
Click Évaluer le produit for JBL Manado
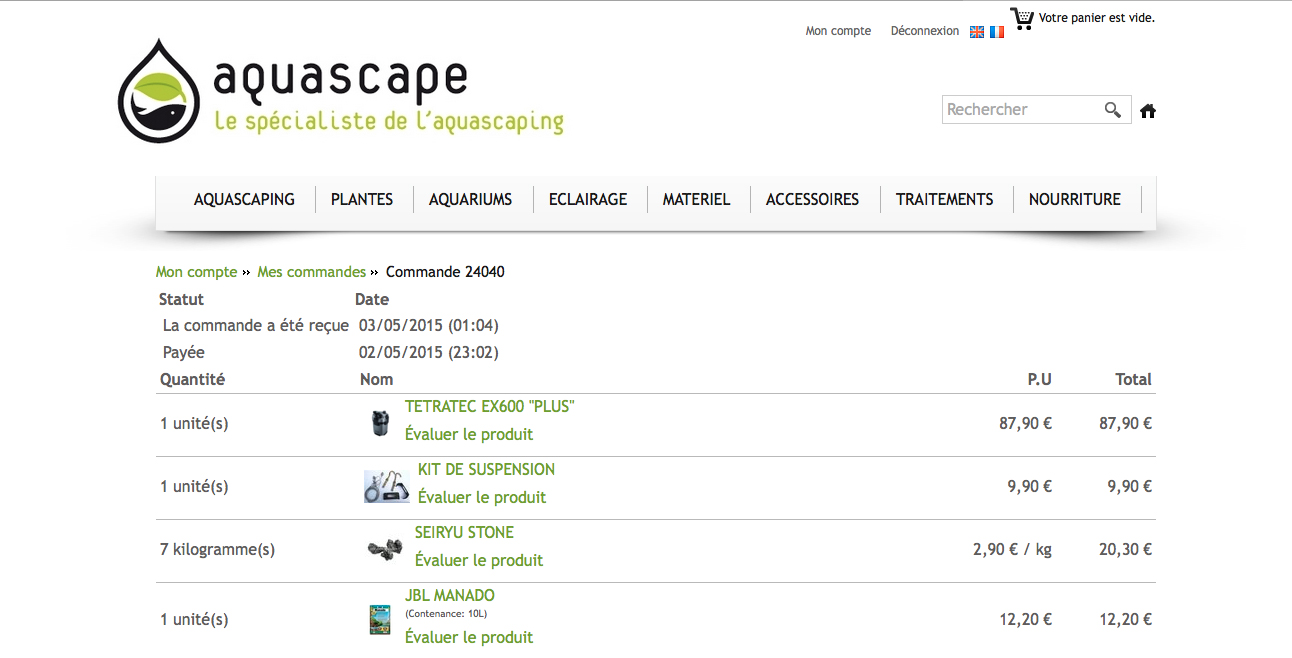469,638
